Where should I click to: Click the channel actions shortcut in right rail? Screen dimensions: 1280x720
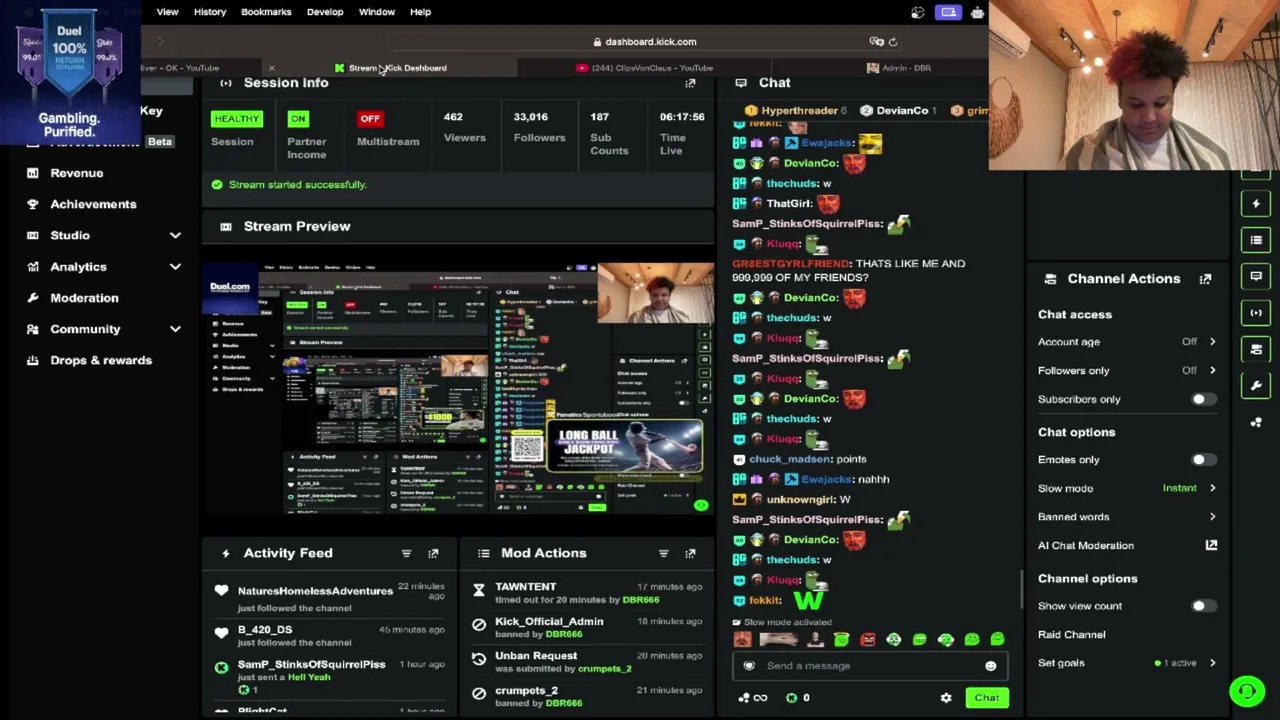coord(1256,349)
